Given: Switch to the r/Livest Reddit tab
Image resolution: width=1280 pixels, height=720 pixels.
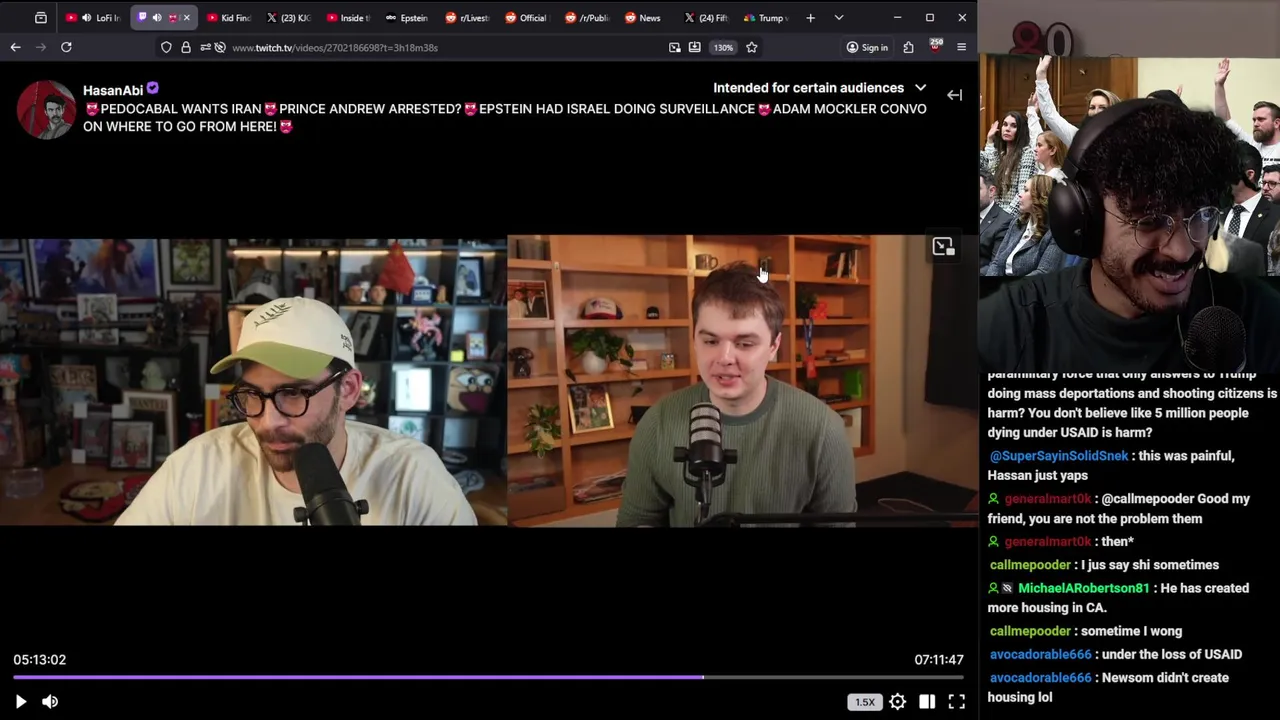Looking at the screenshot, I should coord(468,18).
